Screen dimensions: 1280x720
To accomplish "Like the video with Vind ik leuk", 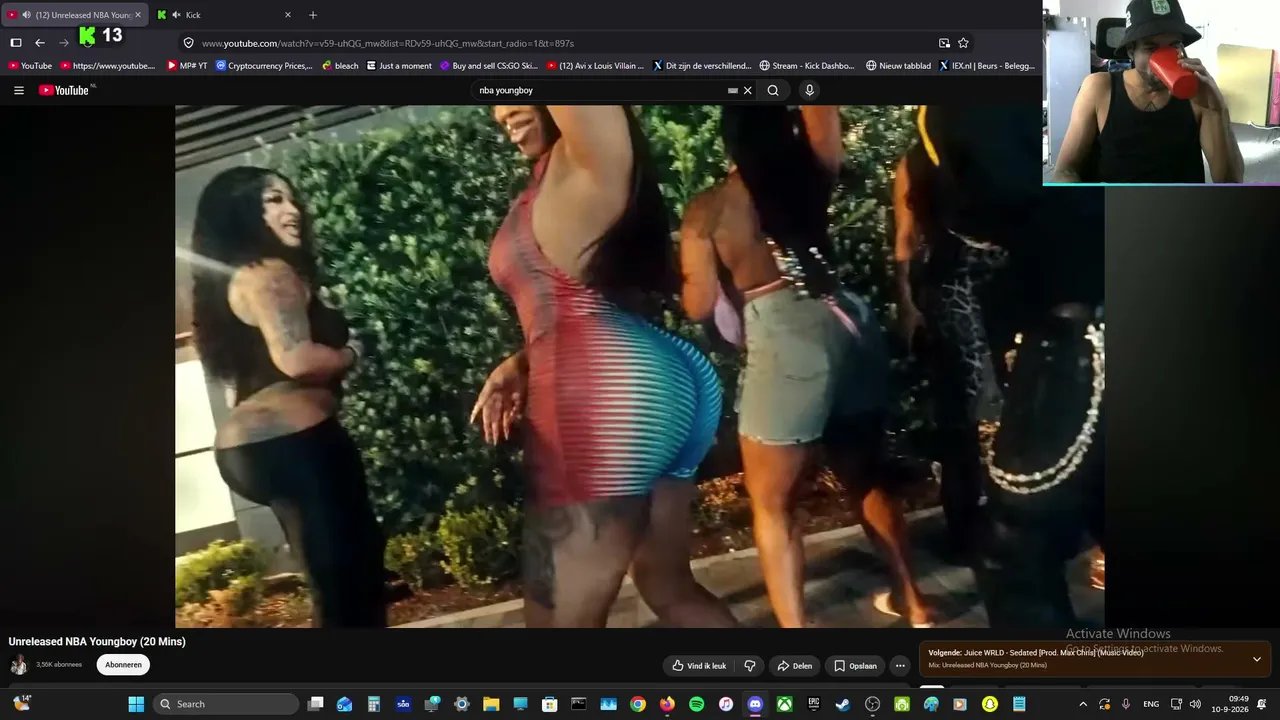I will click(x=699, y=666).
